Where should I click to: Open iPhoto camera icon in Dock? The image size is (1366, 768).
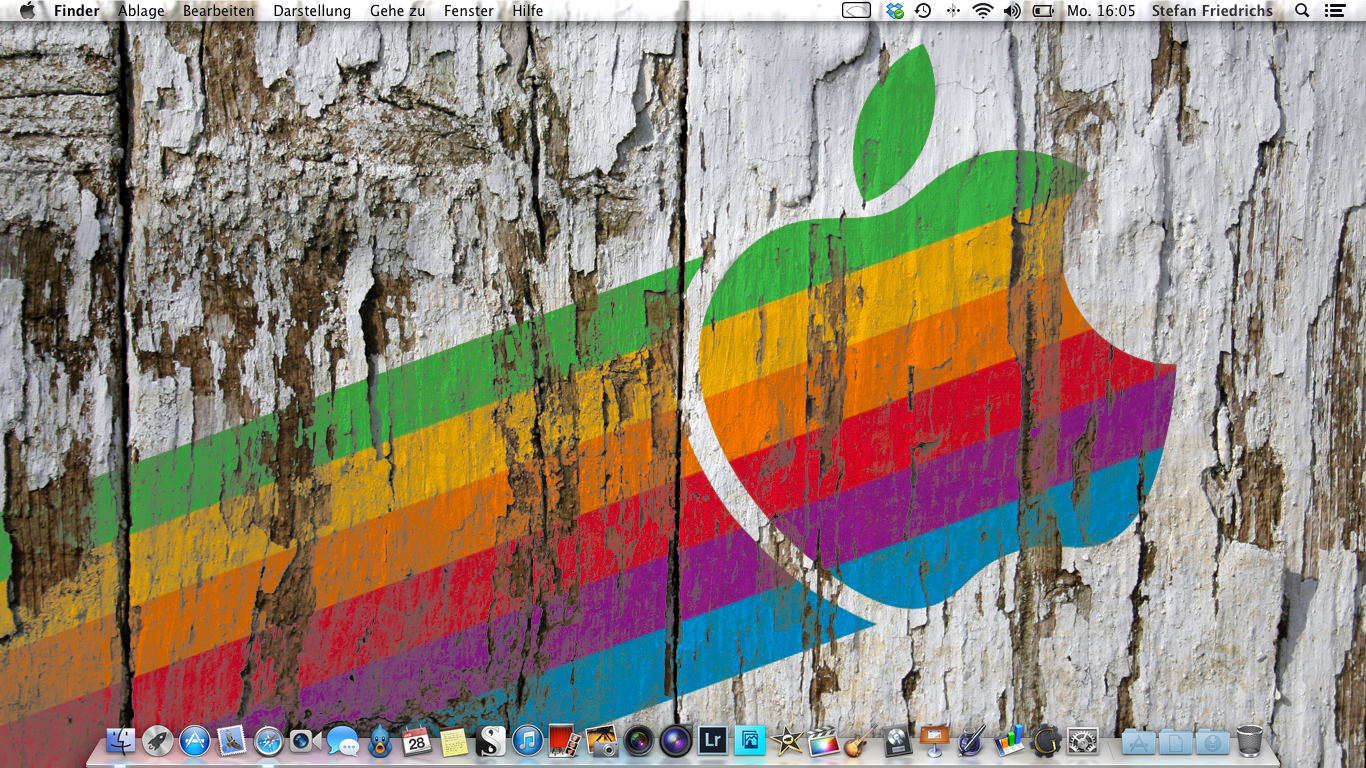click(601, 741)
